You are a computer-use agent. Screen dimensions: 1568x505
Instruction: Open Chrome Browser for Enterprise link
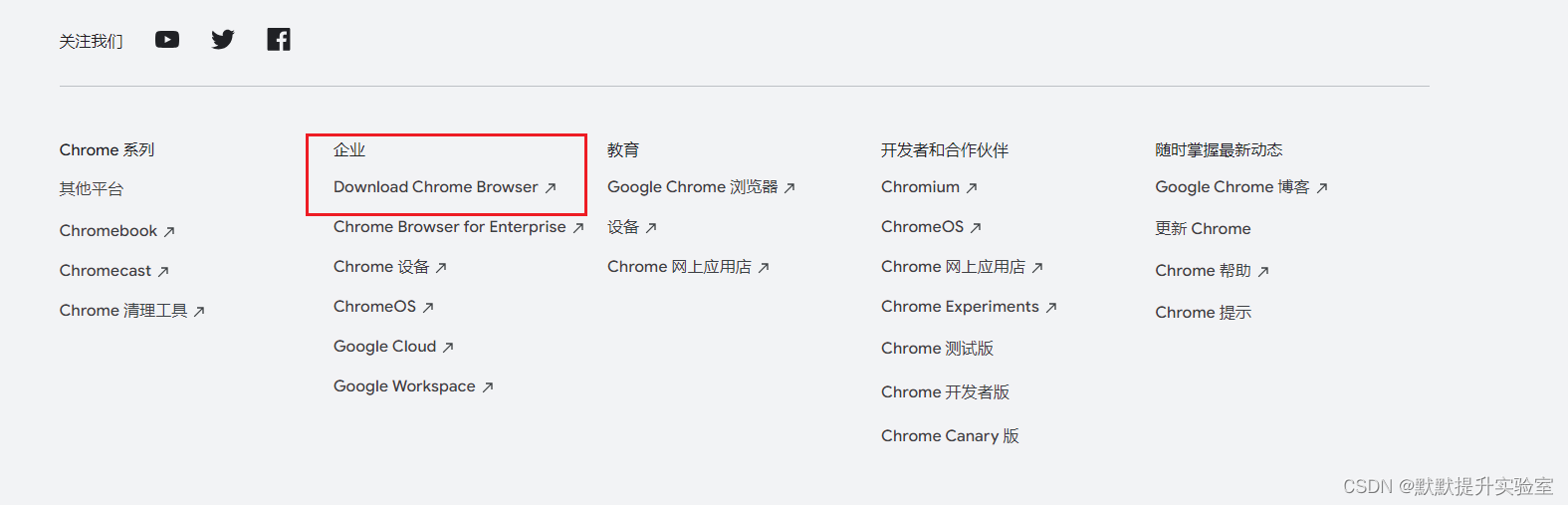click(x=459, y=227)
